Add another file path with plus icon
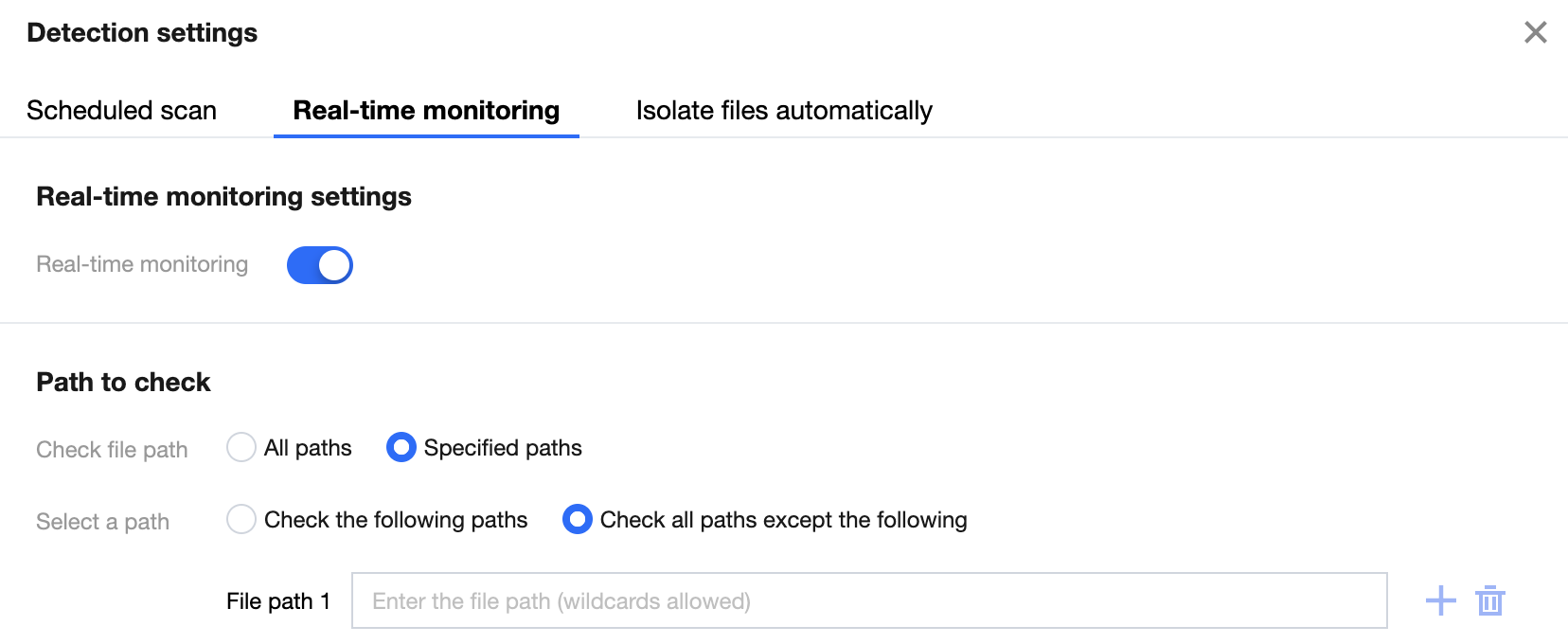This screenshot has width=1568, height=644. (x=1440, y=600)
